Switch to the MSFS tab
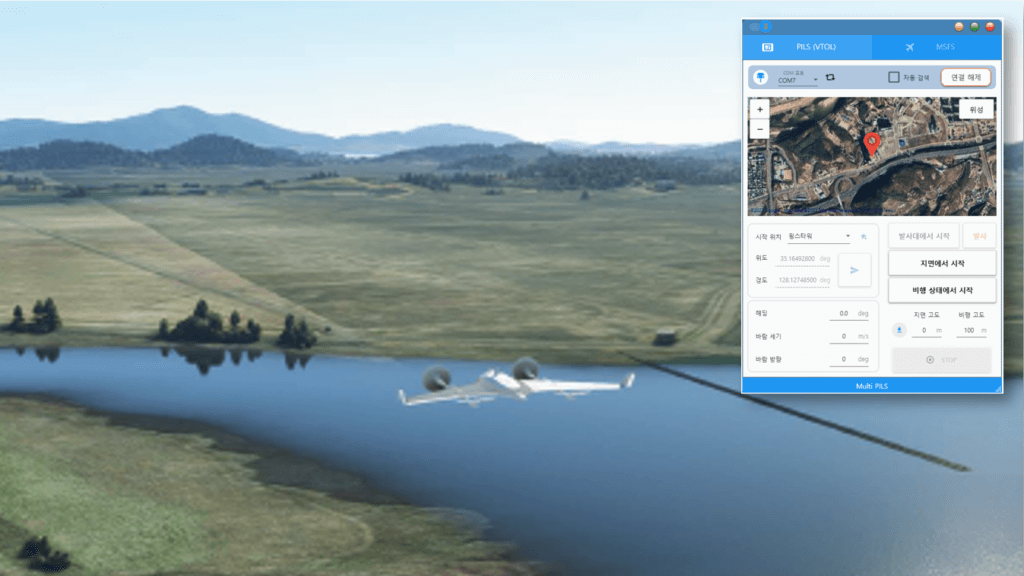Viewport: 1024px width, 576px height. click(935, 47)
